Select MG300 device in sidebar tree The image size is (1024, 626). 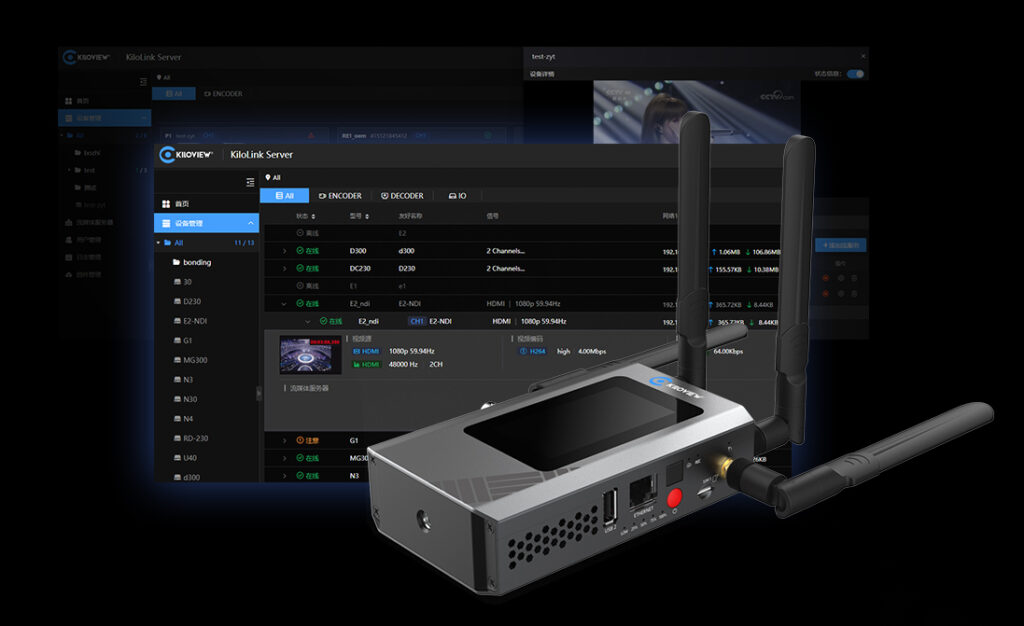(x=191, y=360)
